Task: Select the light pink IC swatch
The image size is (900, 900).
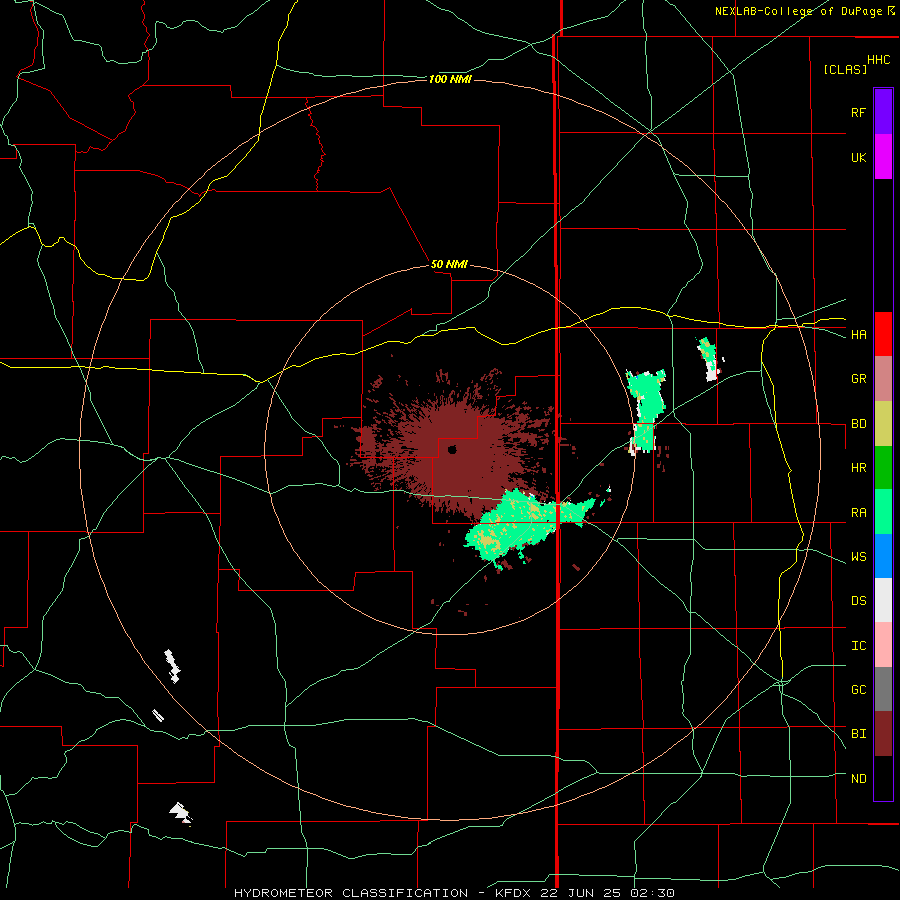Action: pyautogui.click(x=883, y=645)
